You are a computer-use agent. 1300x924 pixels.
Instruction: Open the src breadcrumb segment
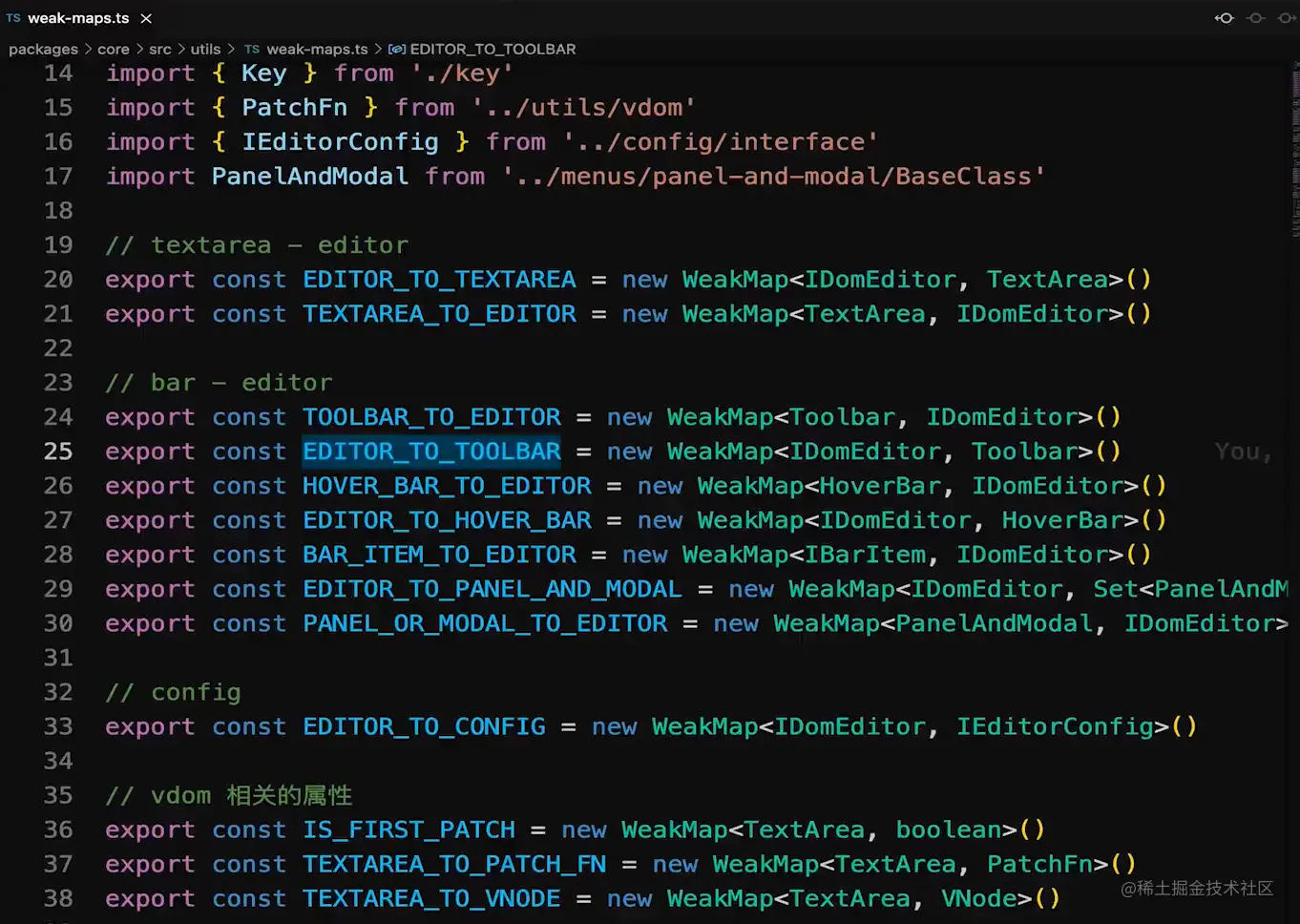click(x=160, y=49)
